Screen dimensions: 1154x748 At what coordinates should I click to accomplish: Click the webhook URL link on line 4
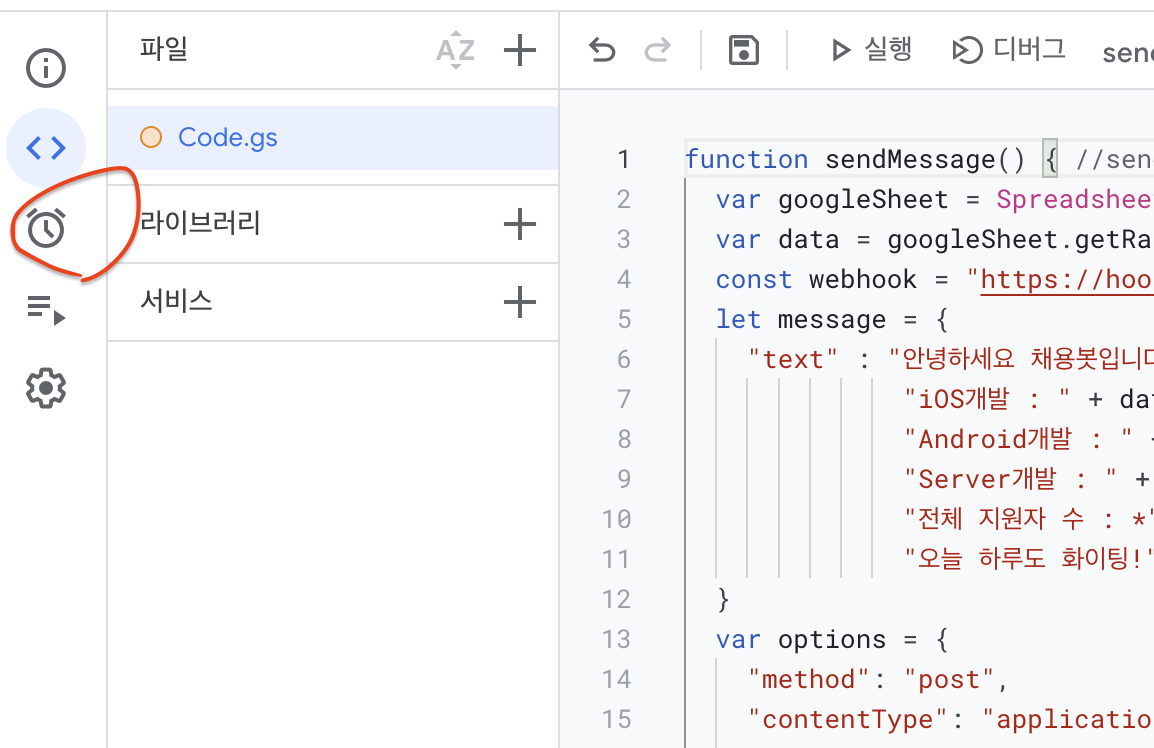(1067, 280)
